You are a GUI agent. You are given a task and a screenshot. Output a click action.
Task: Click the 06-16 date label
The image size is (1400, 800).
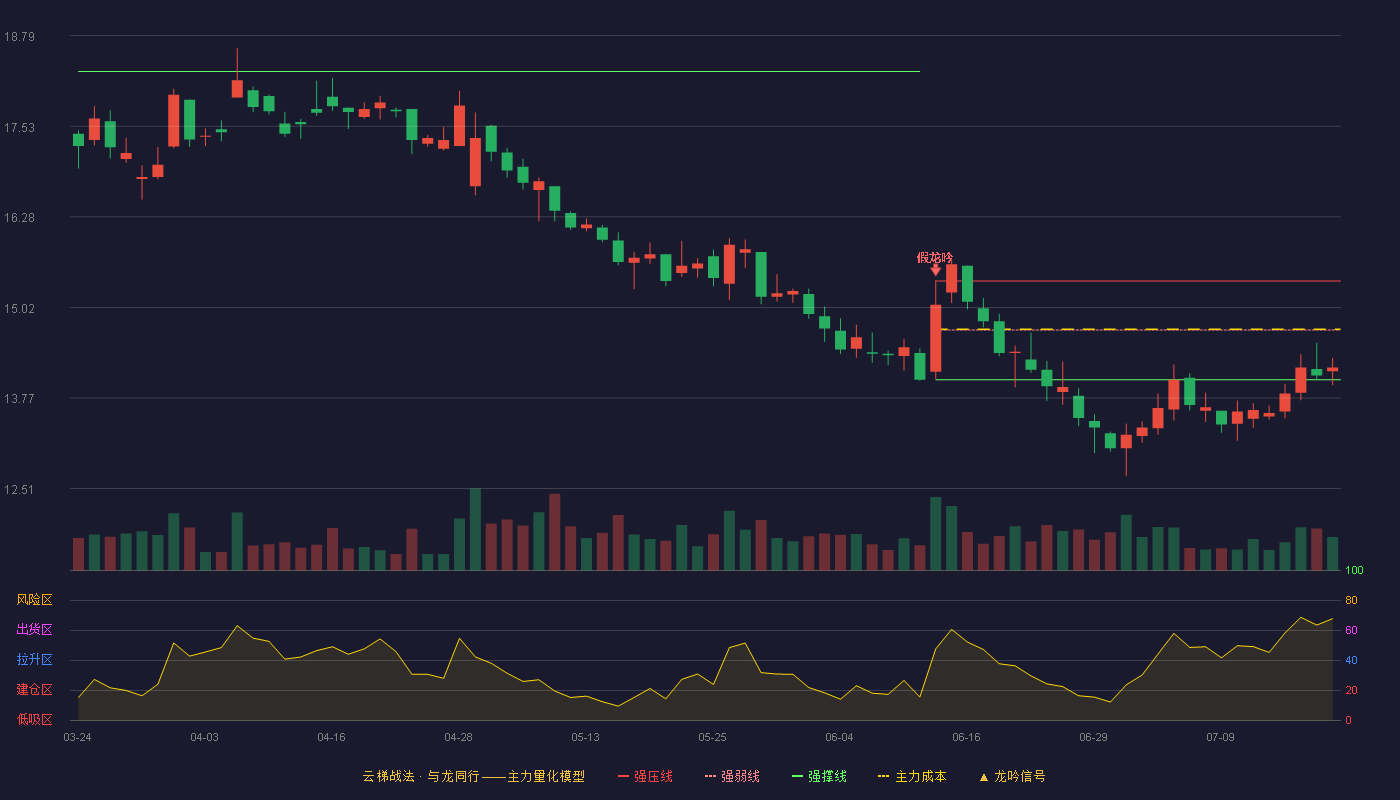coord(966,737)
